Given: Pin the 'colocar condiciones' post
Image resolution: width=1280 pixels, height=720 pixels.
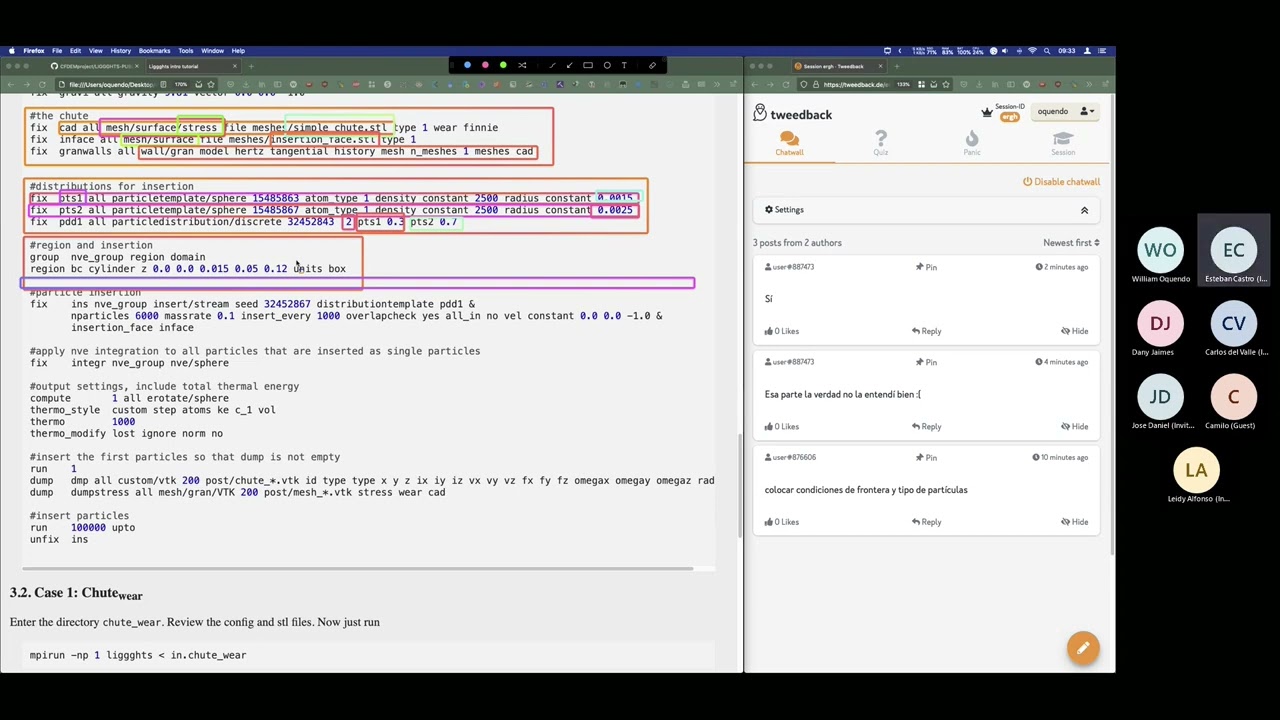Looking at the screenshot, I should click(x=927, y=458).
